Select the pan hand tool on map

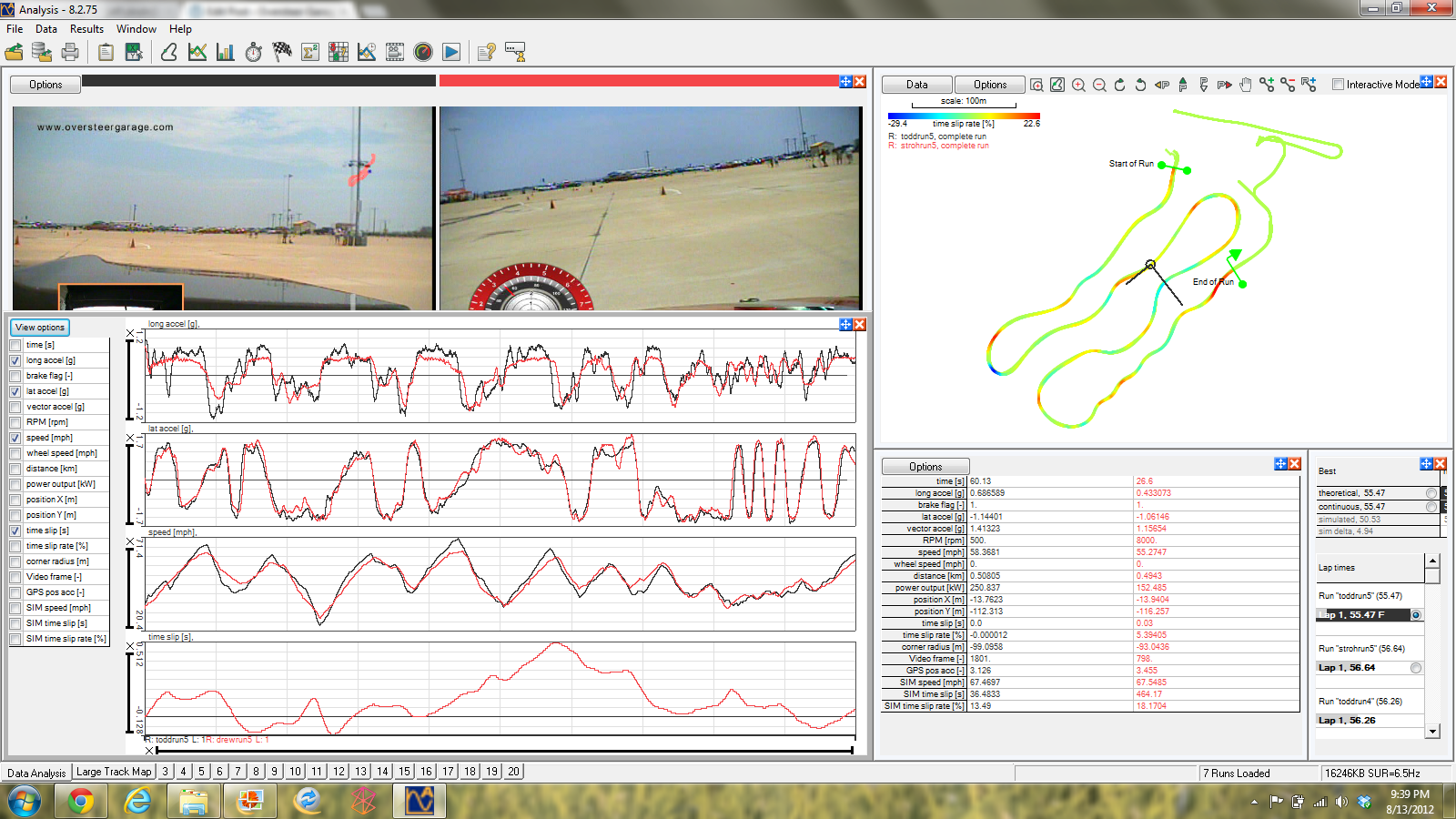click(x=1246, y=85)
